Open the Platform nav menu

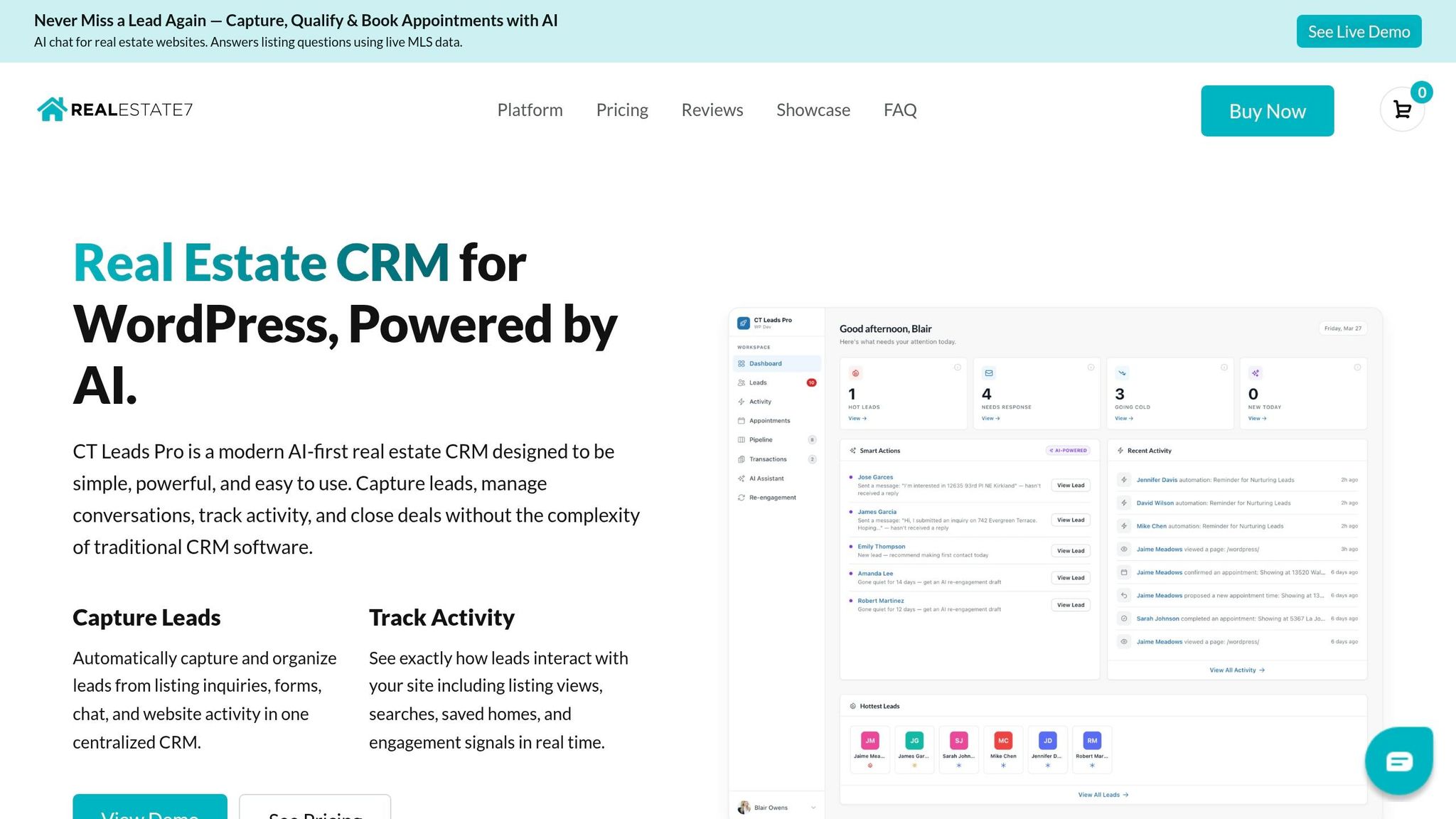[530, 110]
